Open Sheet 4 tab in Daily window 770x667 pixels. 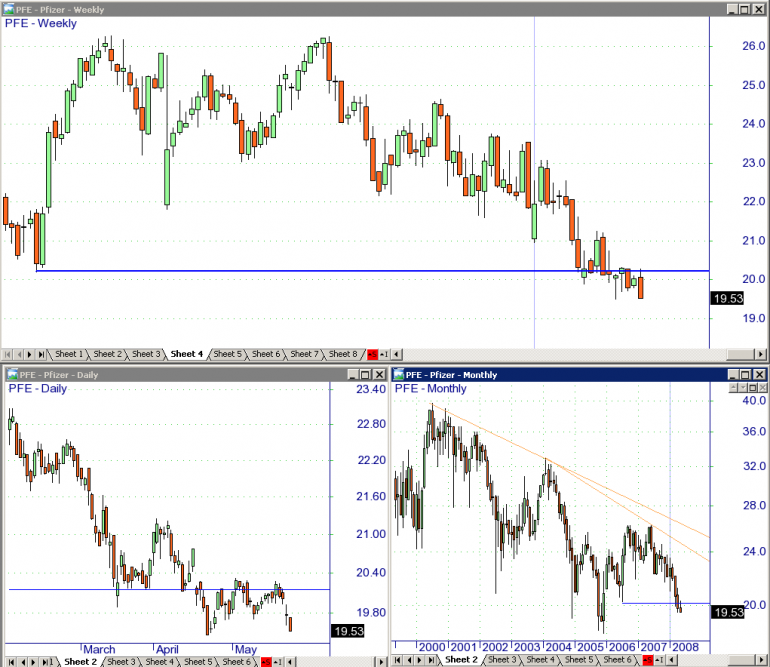click(159, 662)
